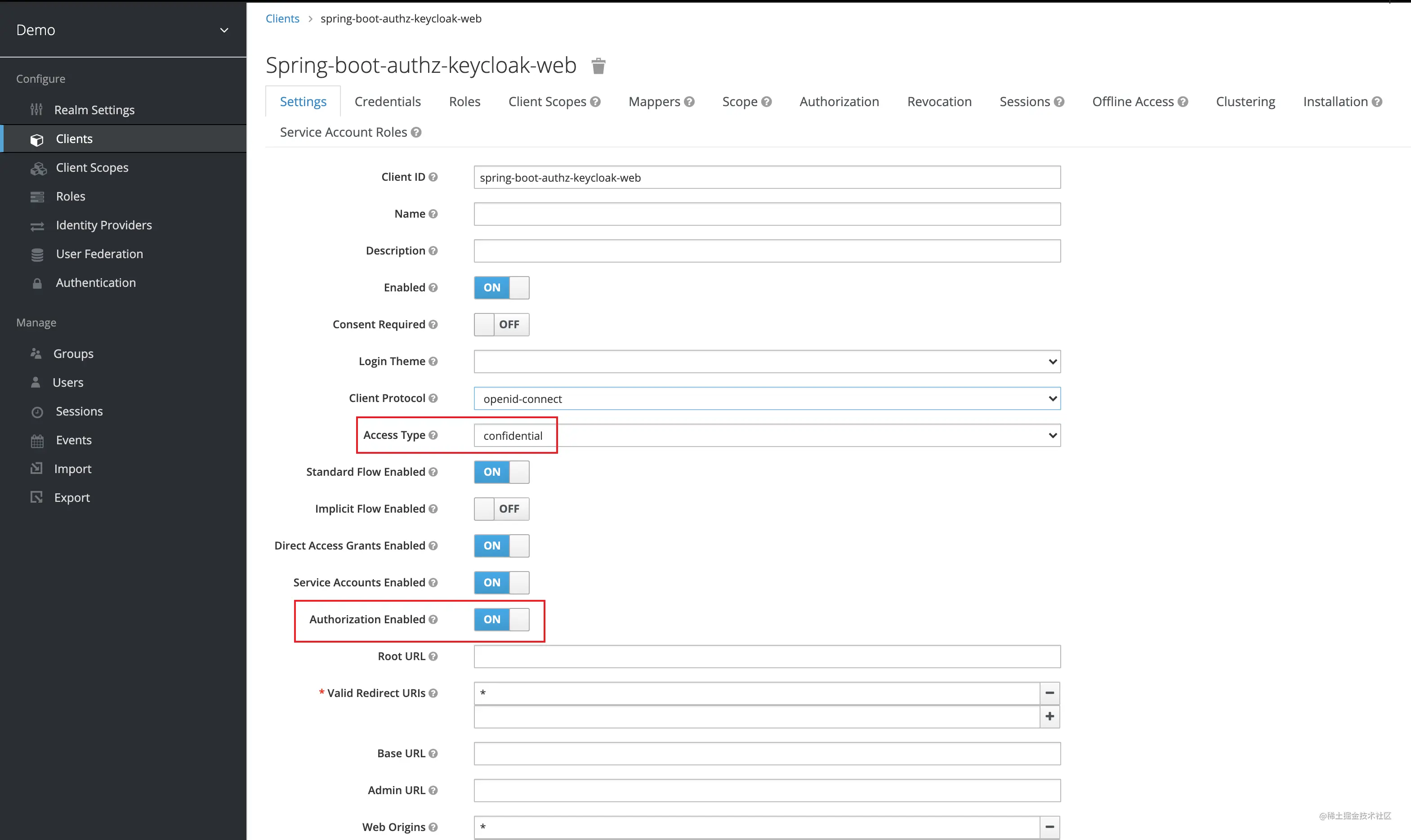Screen dimensions: 1411x840
Task: Toggle Service Accounts Enabled switch
Action: (501, 582)
